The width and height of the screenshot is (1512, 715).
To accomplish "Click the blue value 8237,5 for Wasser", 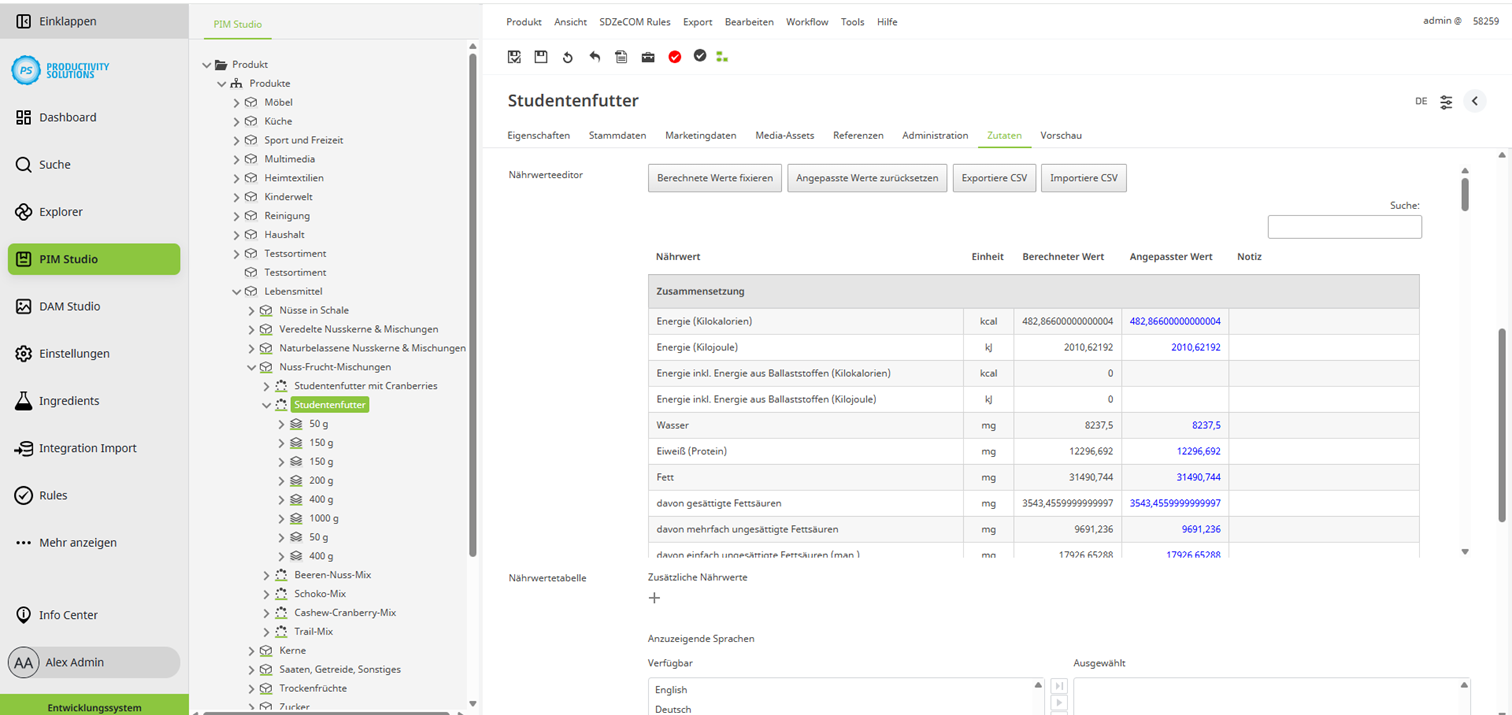I will tap(1207, 425).
